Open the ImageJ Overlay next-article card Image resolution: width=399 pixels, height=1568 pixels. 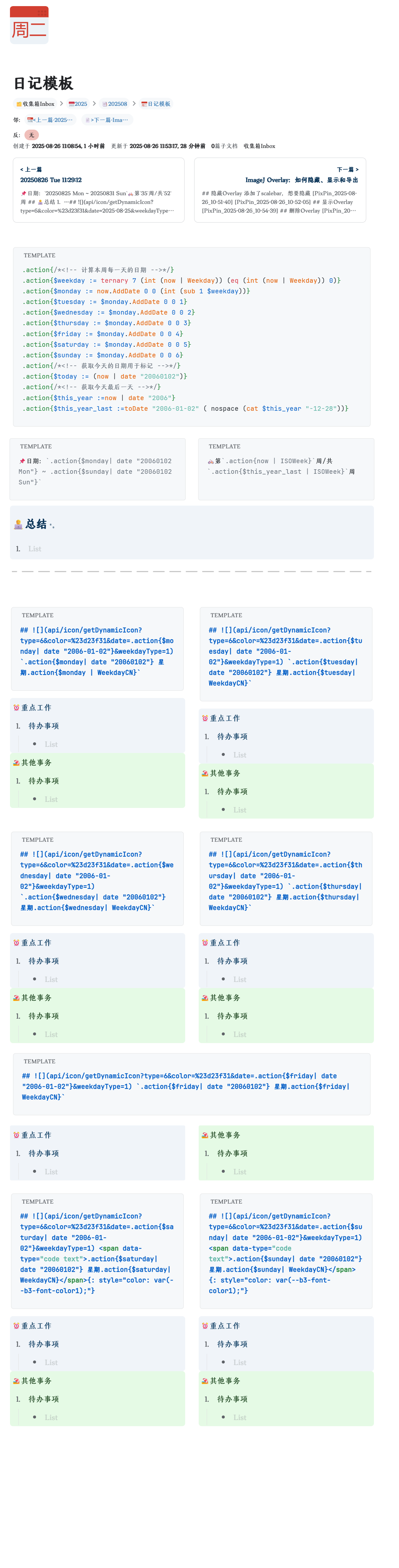(280, 190)
